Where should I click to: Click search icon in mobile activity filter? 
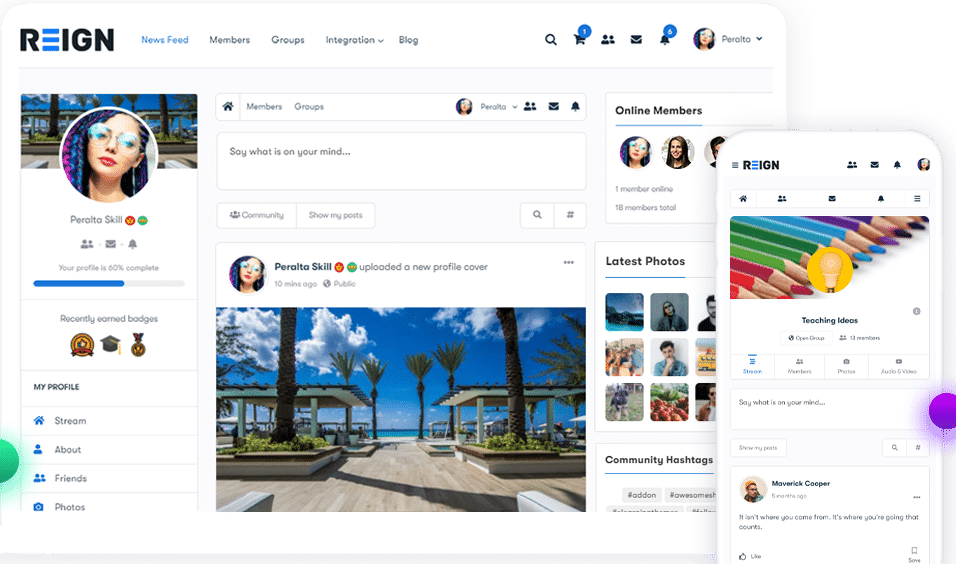tap(894, 448)
